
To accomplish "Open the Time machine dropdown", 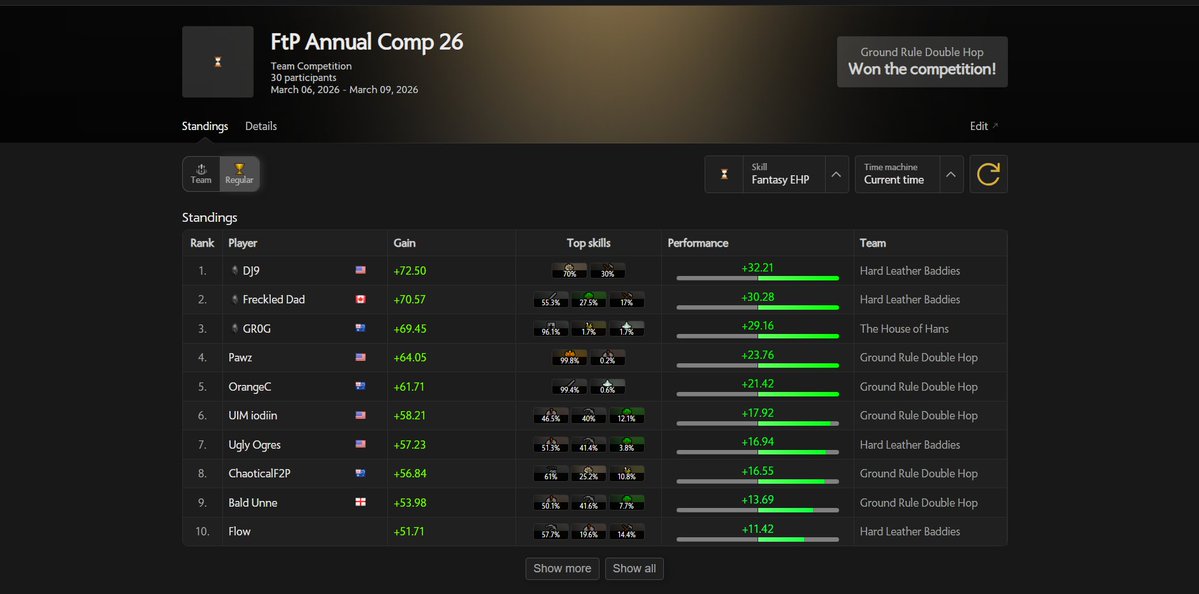I will point(909,174).
